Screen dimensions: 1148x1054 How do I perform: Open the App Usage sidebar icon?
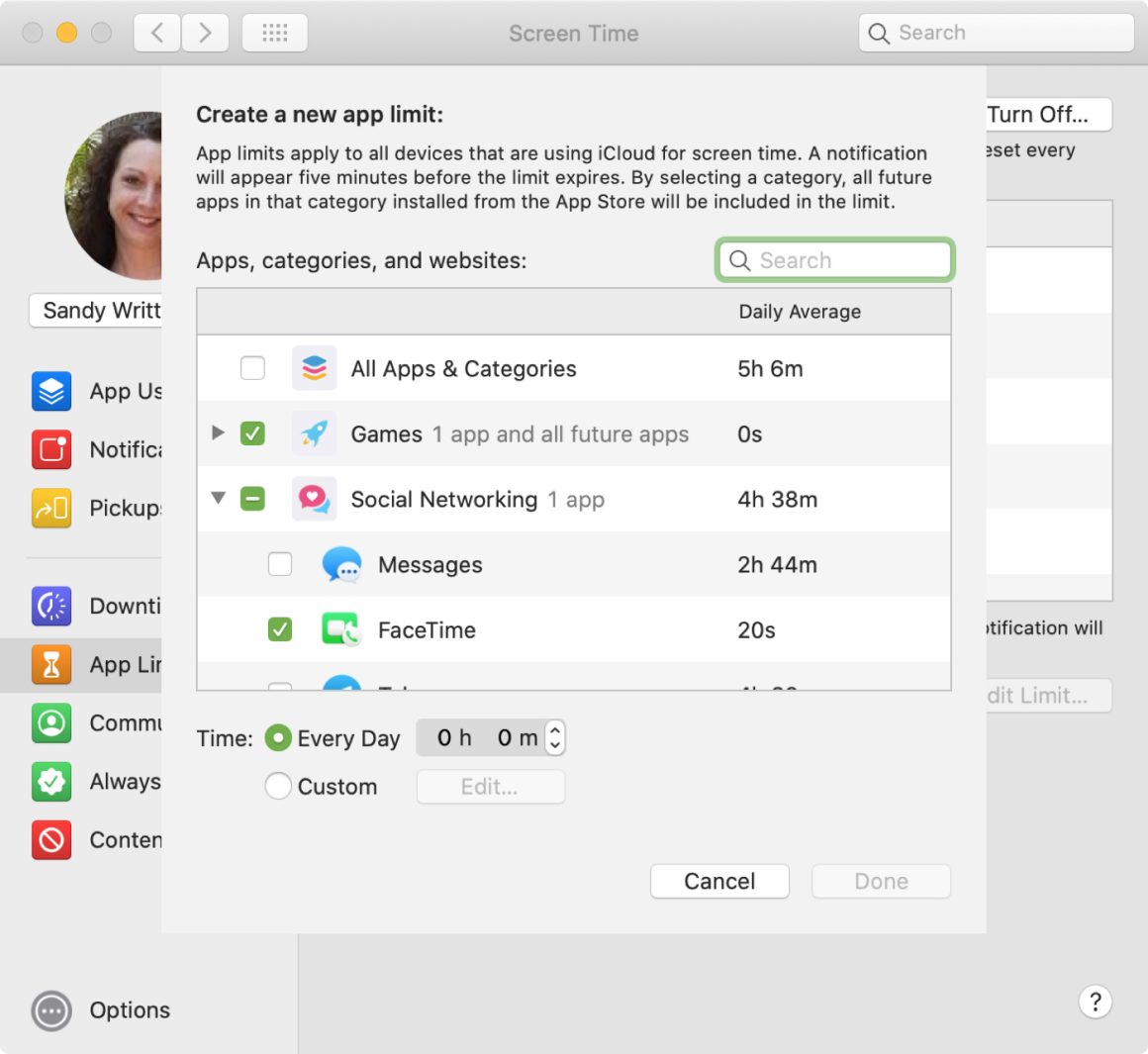(51, 391)
